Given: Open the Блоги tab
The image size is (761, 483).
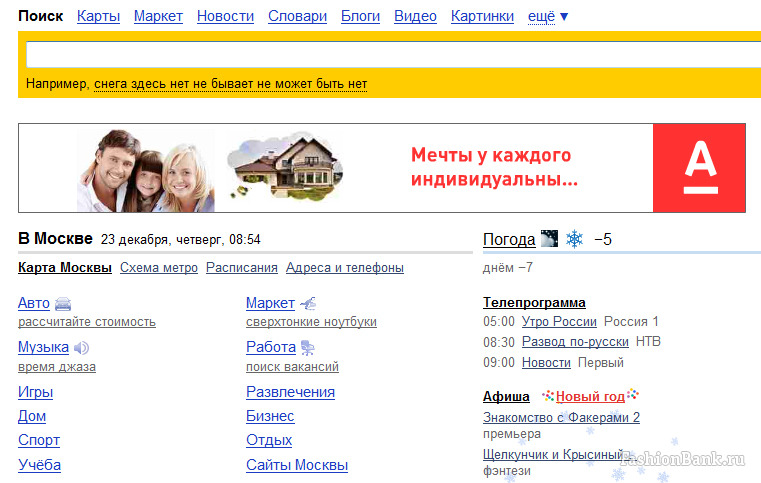Looking at the screenshot, I should 361,17.
